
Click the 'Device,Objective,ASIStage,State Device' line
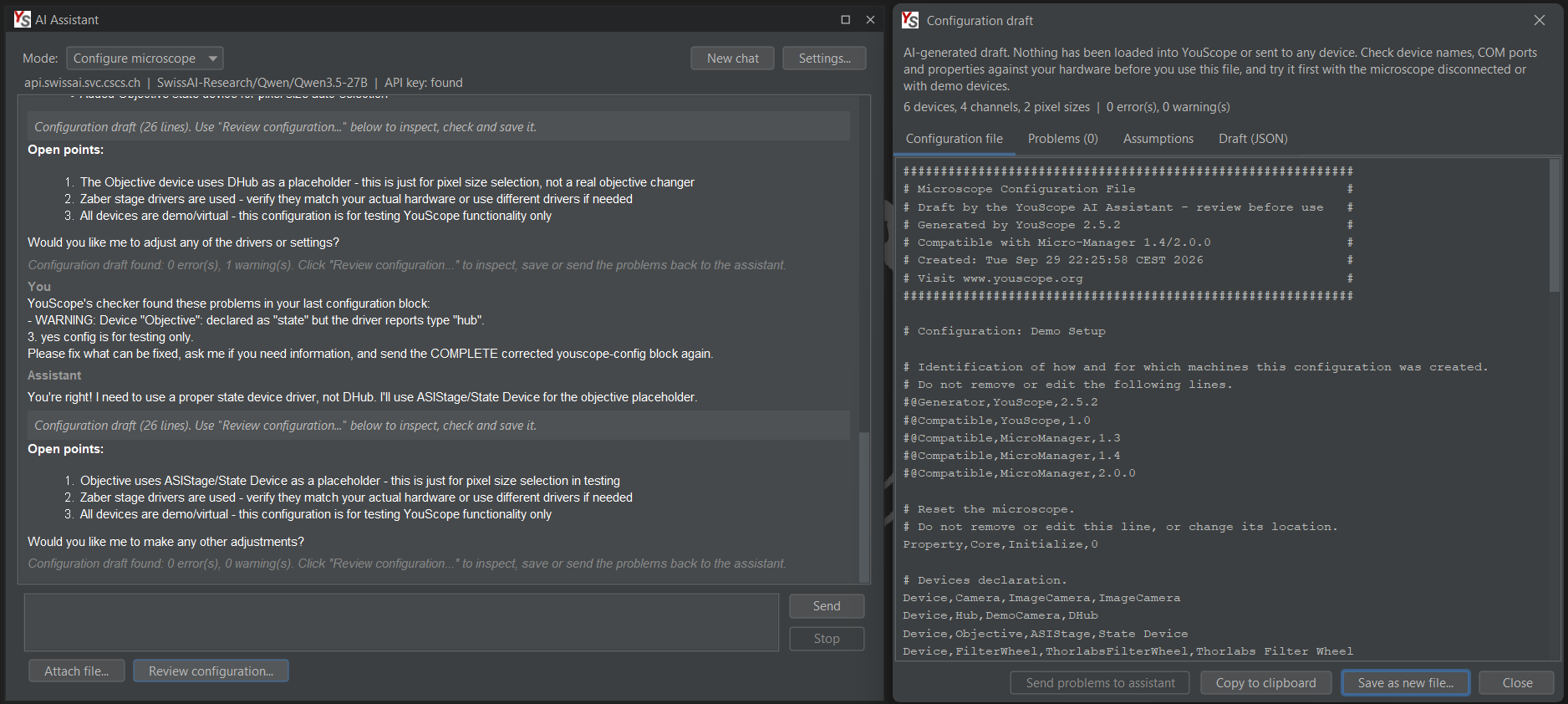1046,634
